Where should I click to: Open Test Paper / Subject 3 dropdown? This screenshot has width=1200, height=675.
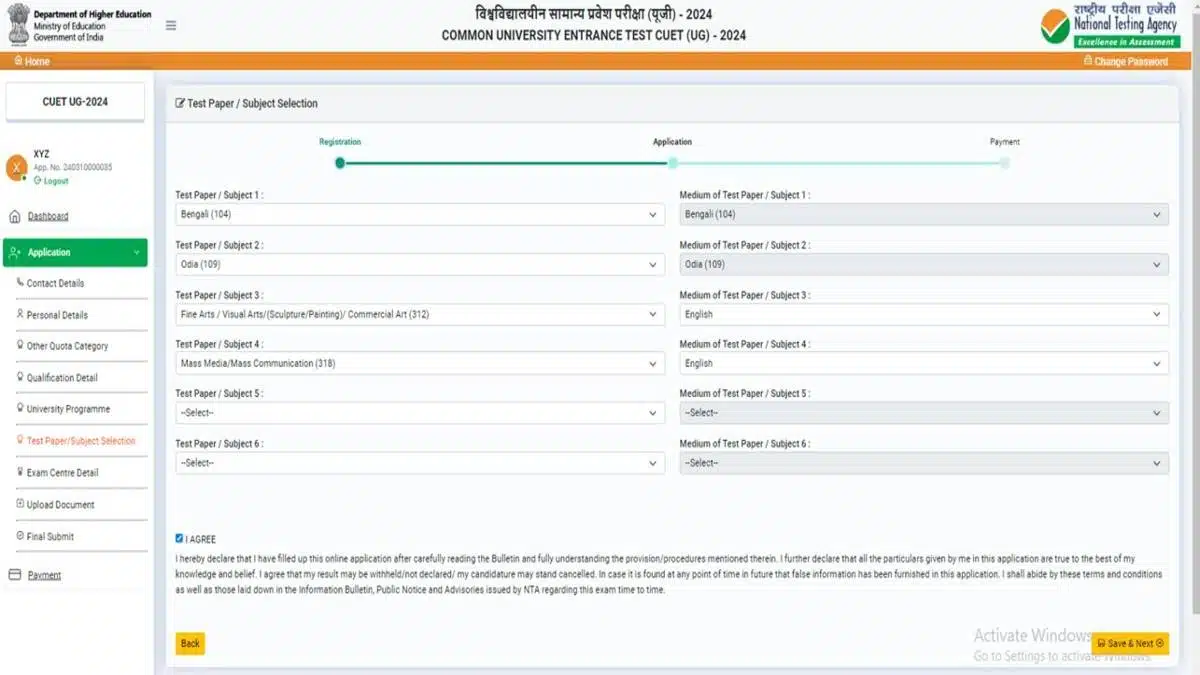(x=420, y=314)
